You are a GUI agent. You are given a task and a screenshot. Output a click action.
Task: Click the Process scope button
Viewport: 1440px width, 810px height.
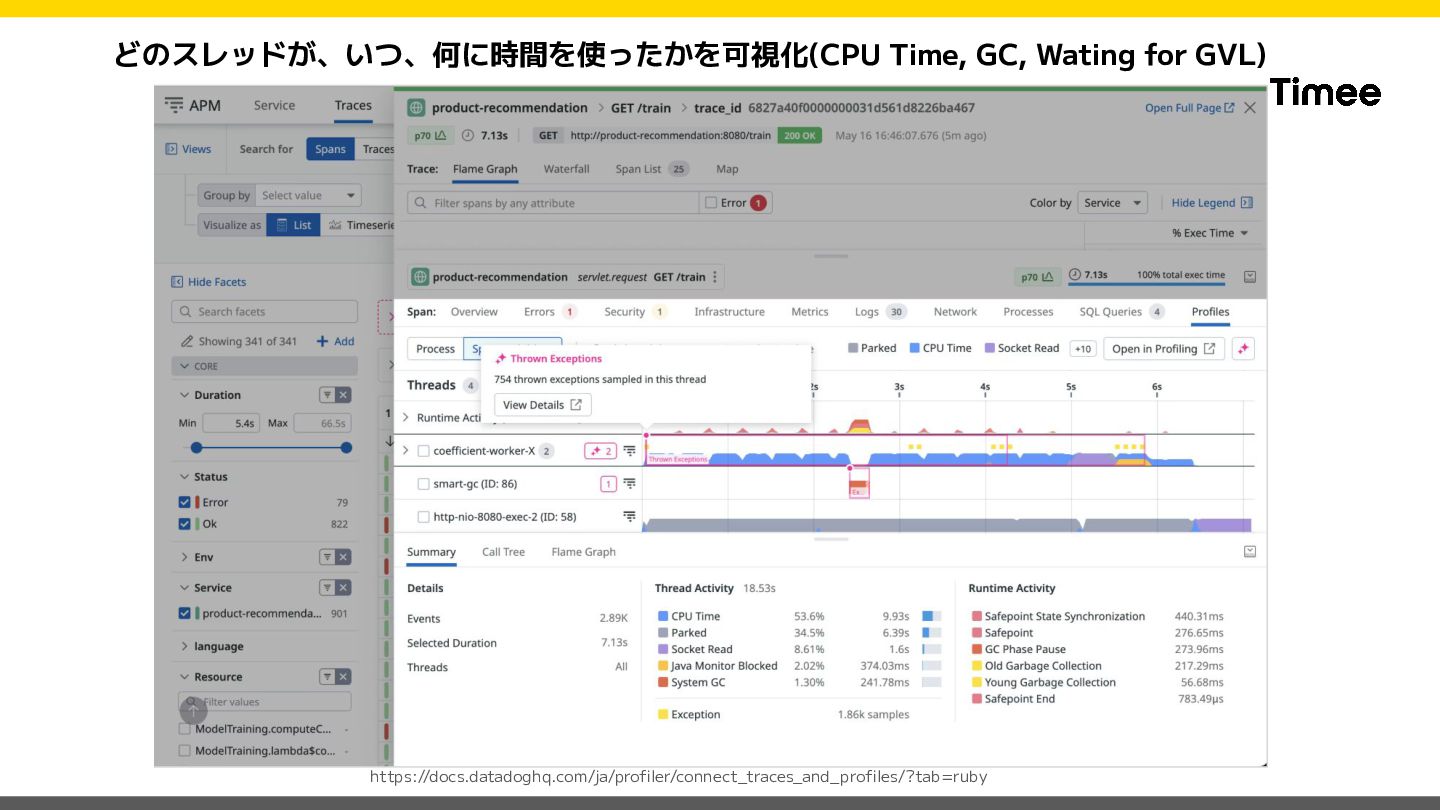pos(435,349)
